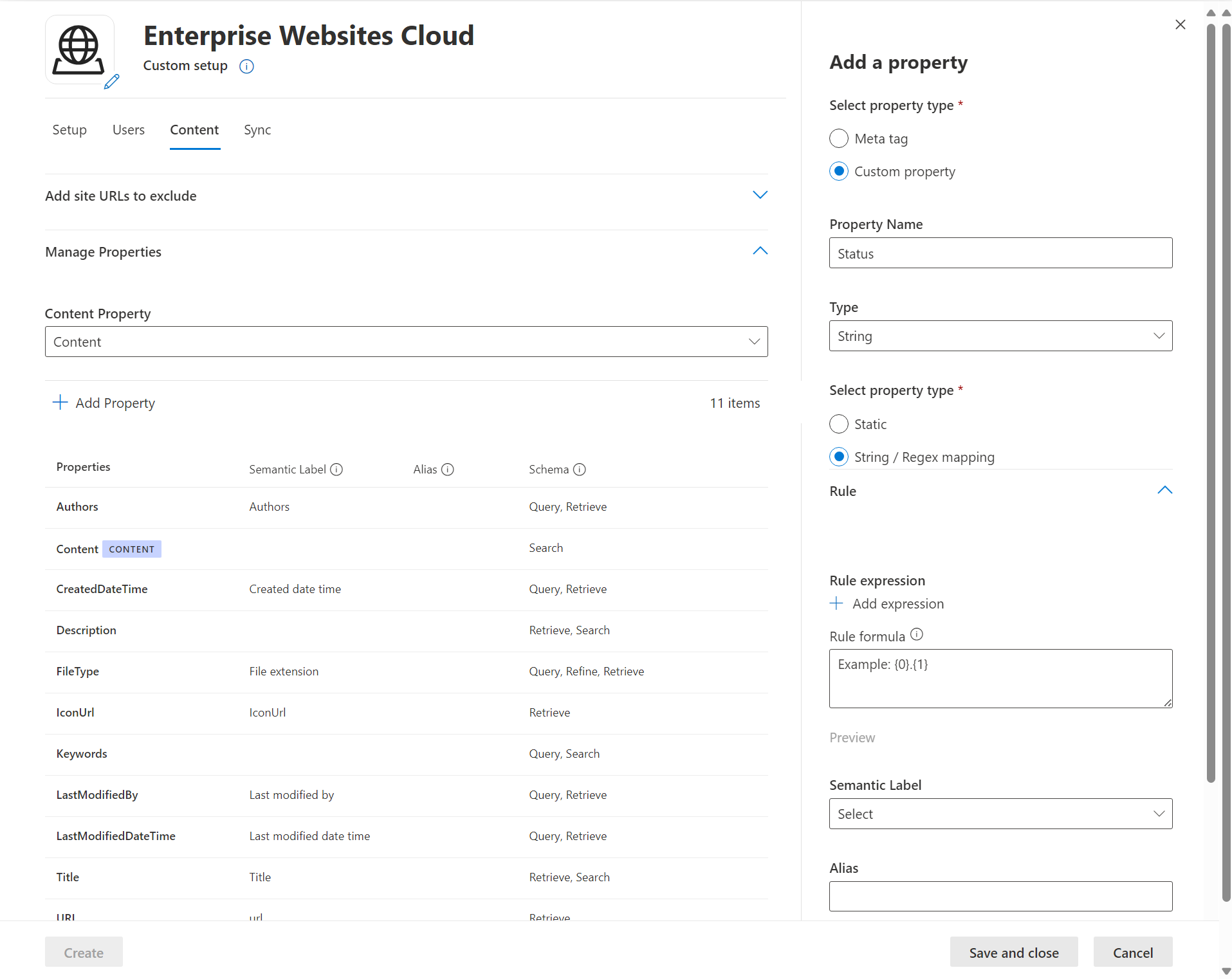Screen dimensions: 1232x979
Task: Open the Sync tab
Action: pos(257,129)
